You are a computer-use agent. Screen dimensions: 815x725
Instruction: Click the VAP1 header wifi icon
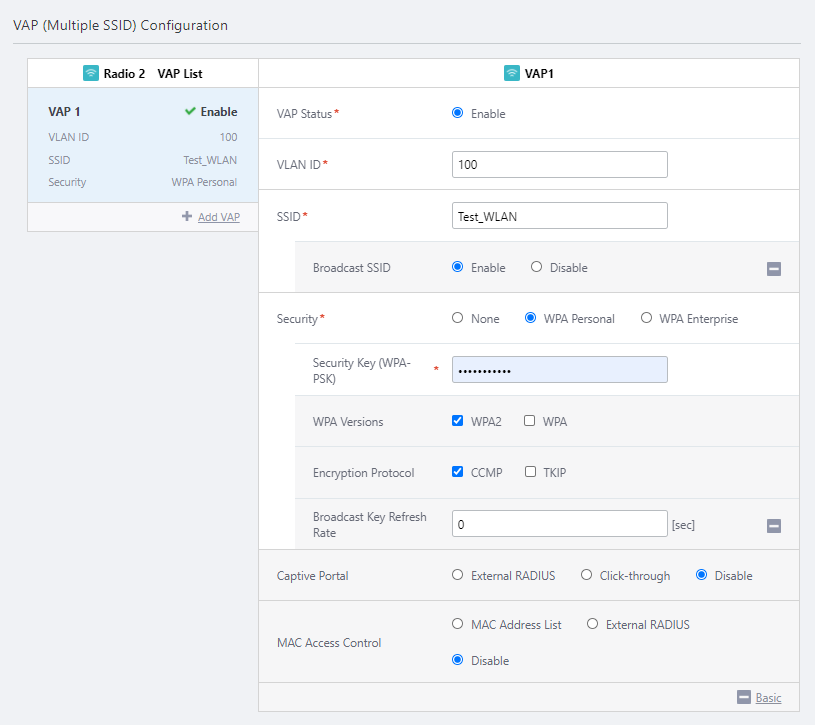pos(512,73)
